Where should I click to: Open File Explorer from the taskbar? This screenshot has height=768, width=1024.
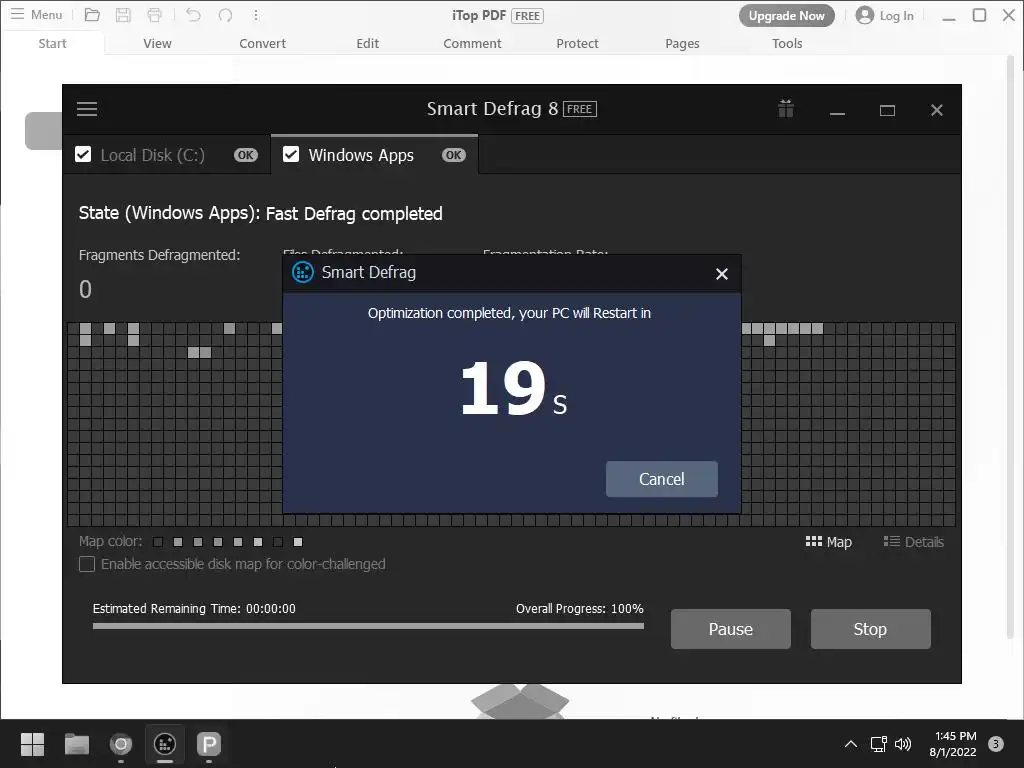tap(76, 744)
